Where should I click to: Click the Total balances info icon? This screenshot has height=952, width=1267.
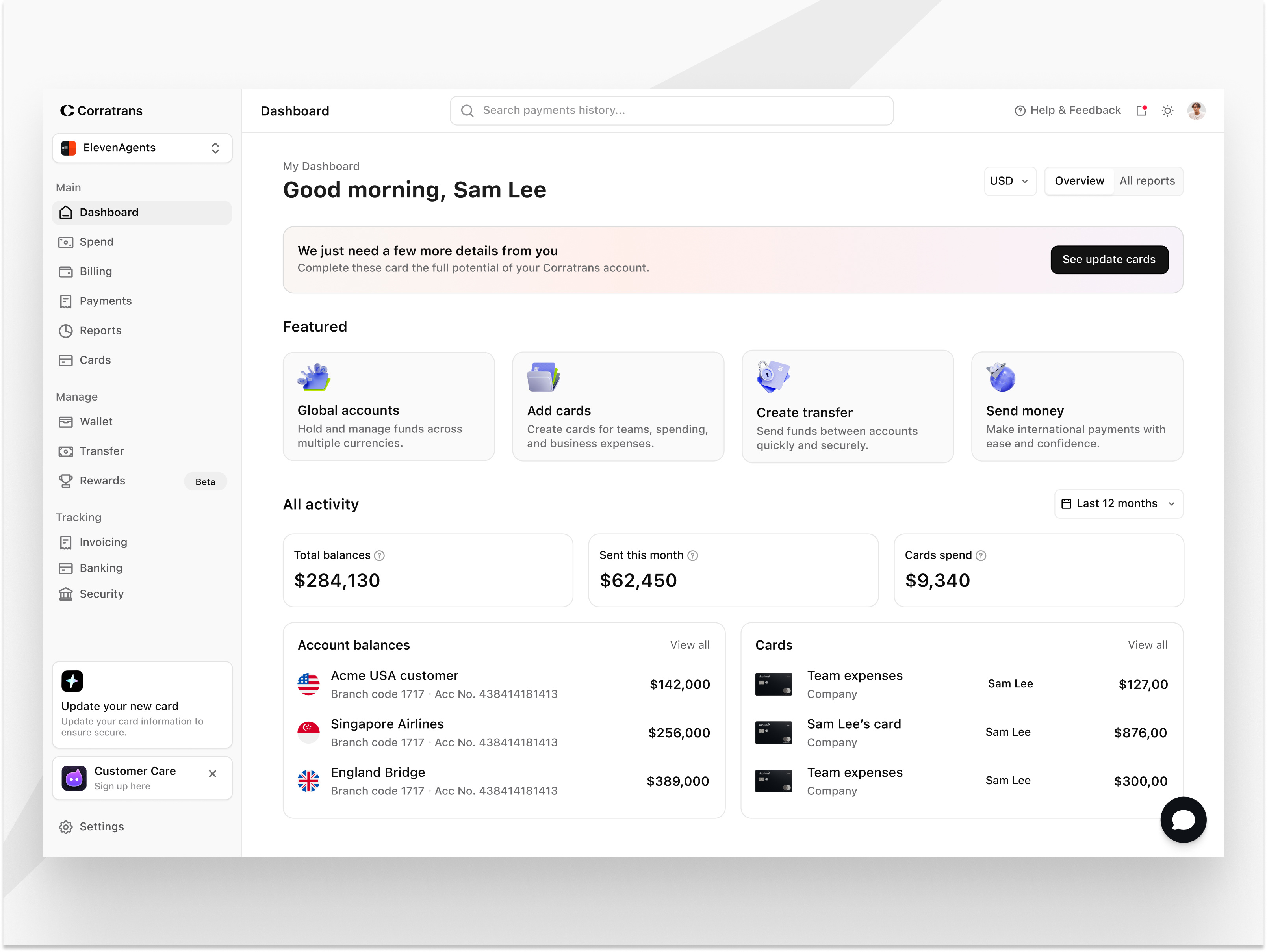coord(379,556)
